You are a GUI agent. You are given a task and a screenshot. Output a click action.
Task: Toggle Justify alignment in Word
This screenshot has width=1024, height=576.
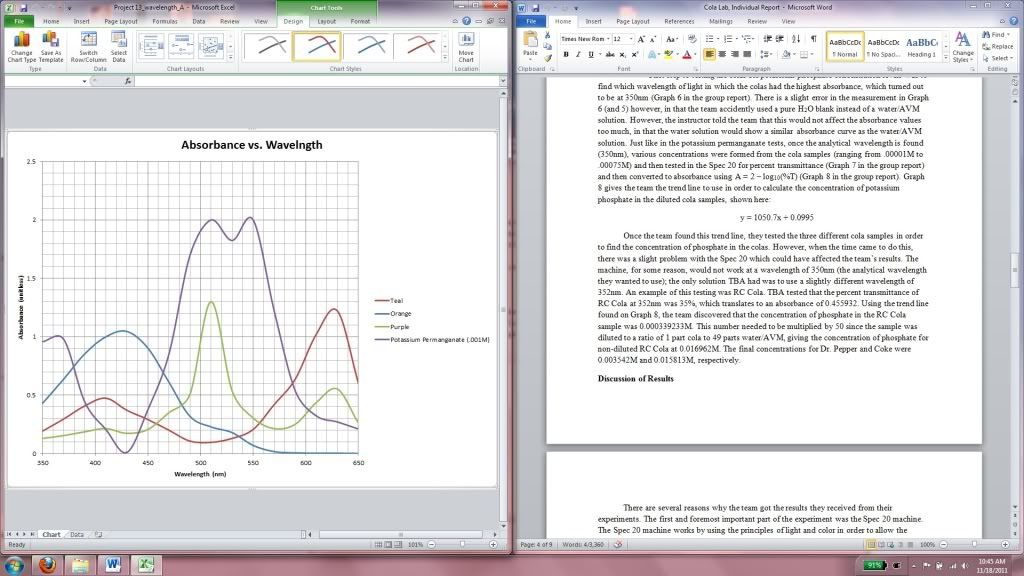[x=747, y=54]
